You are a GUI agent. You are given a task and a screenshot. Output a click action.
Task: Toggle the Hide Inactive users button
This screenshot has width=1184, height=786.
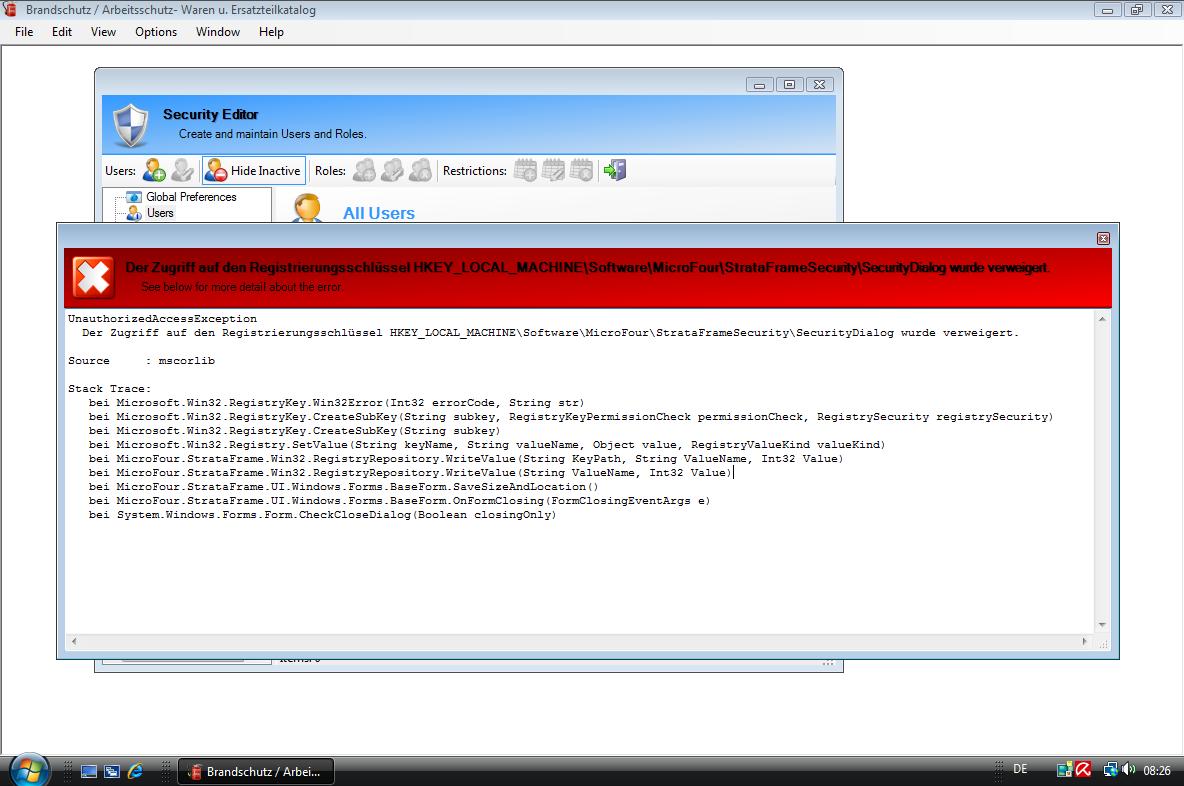pos(254,171)
